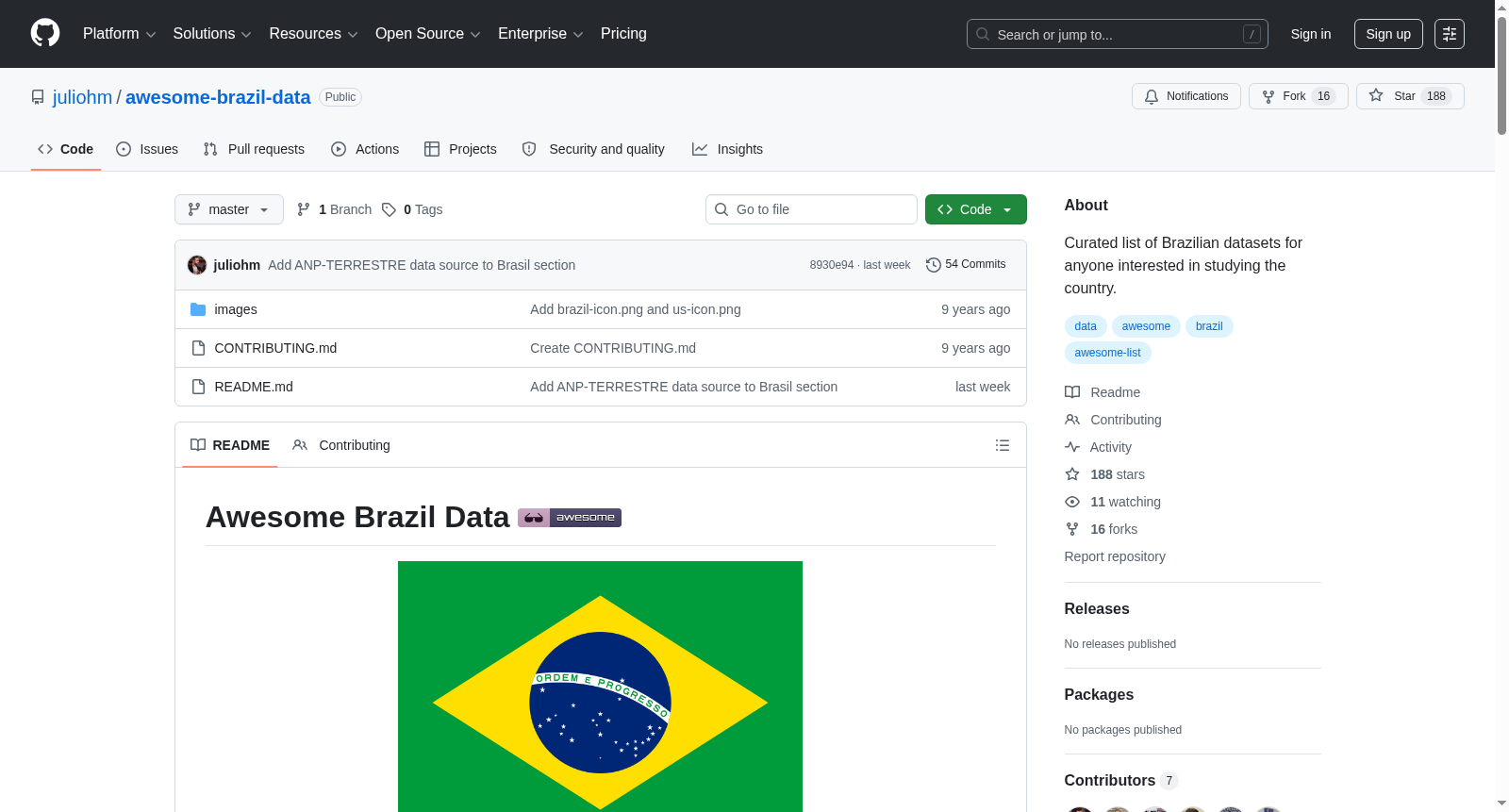Open the global navigation settings icon
Image resolution: width=1509 pixels, height=812 pixels.
1450,34
